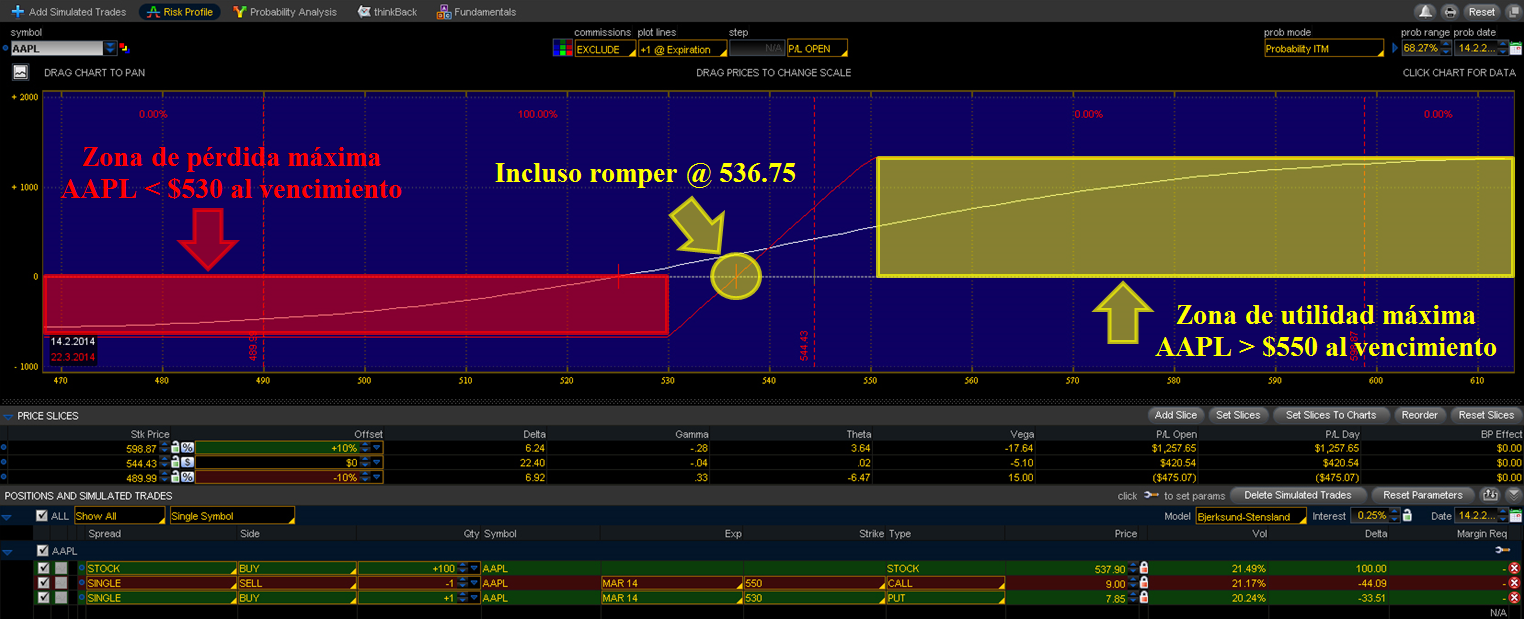Click the +100 quantity stepper
Image resolution: width=1524 pixels, height=619 pixels.
click(x=462, y=568)
